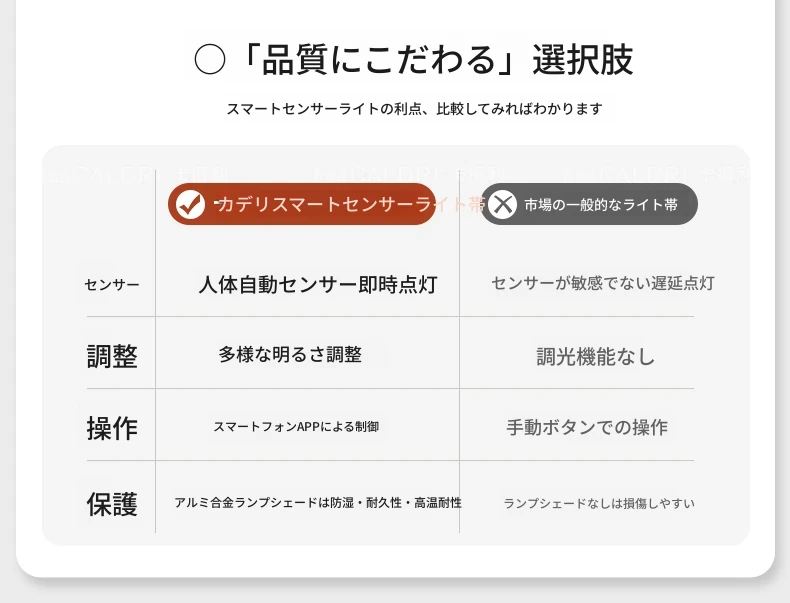
Task: Click the スマートフォンAPPによる制御 cell
Action: [296, 427]
